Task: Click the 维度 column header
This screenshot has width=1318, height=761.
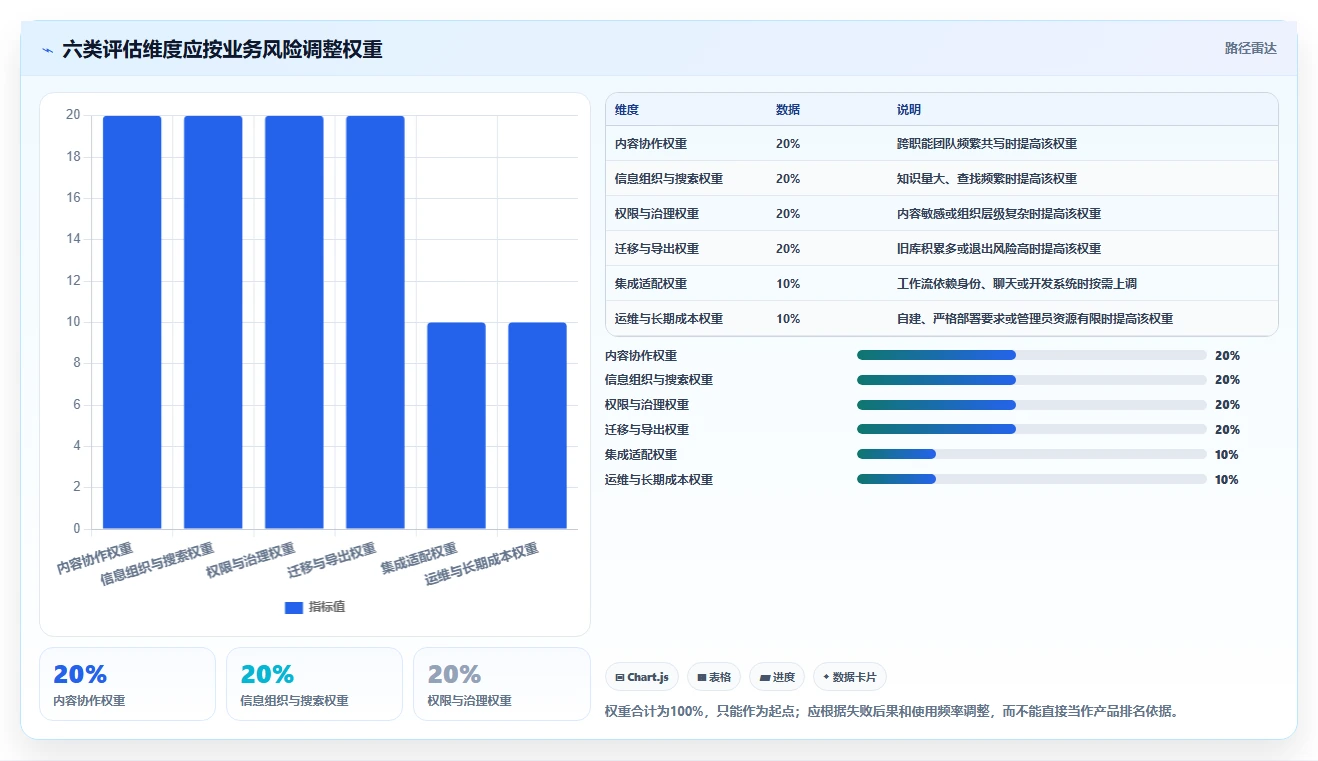Action: coord(627,110)
